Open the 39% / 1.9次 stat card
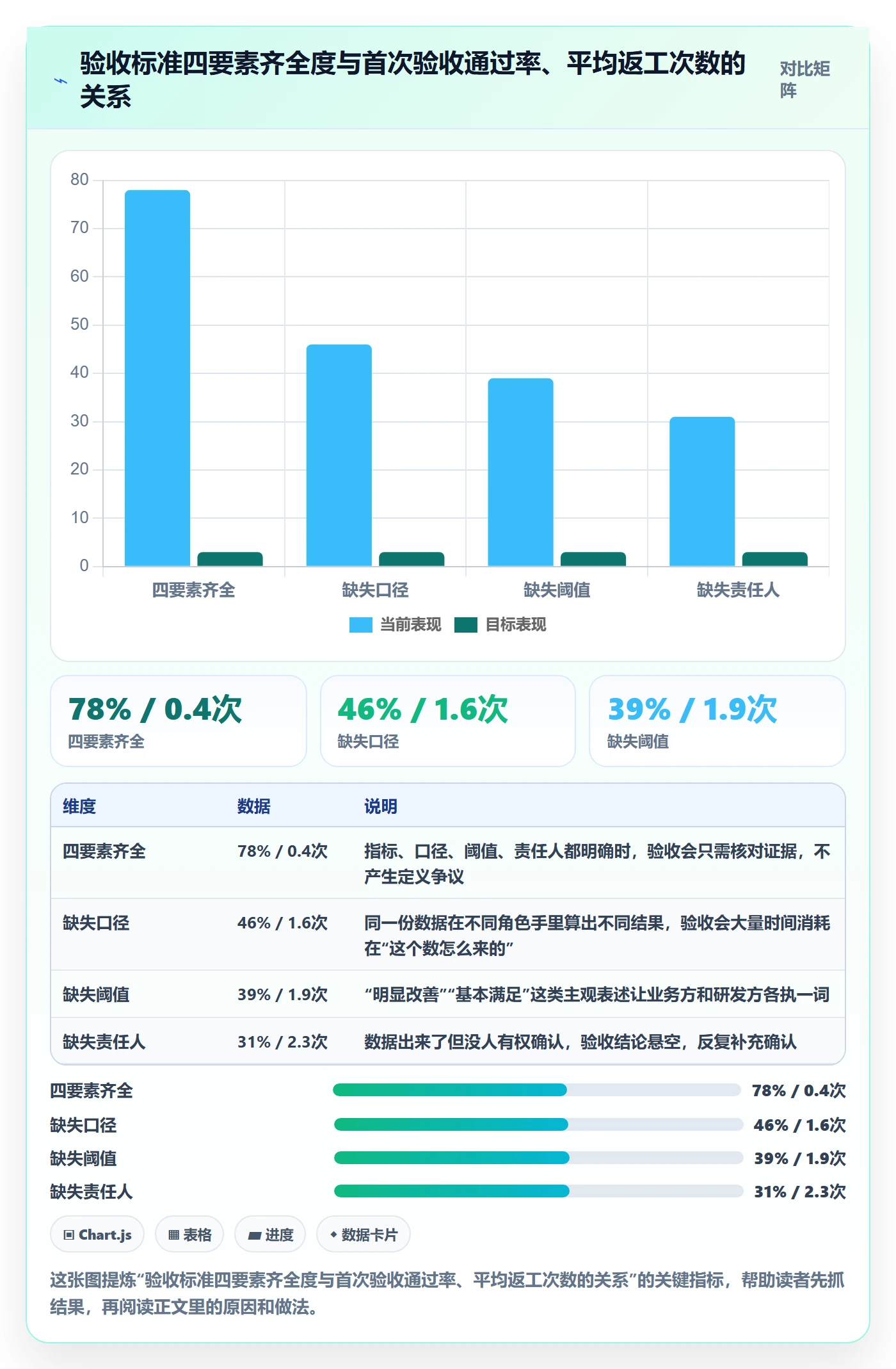This screenshot has width=896, height=1369. 717,721
